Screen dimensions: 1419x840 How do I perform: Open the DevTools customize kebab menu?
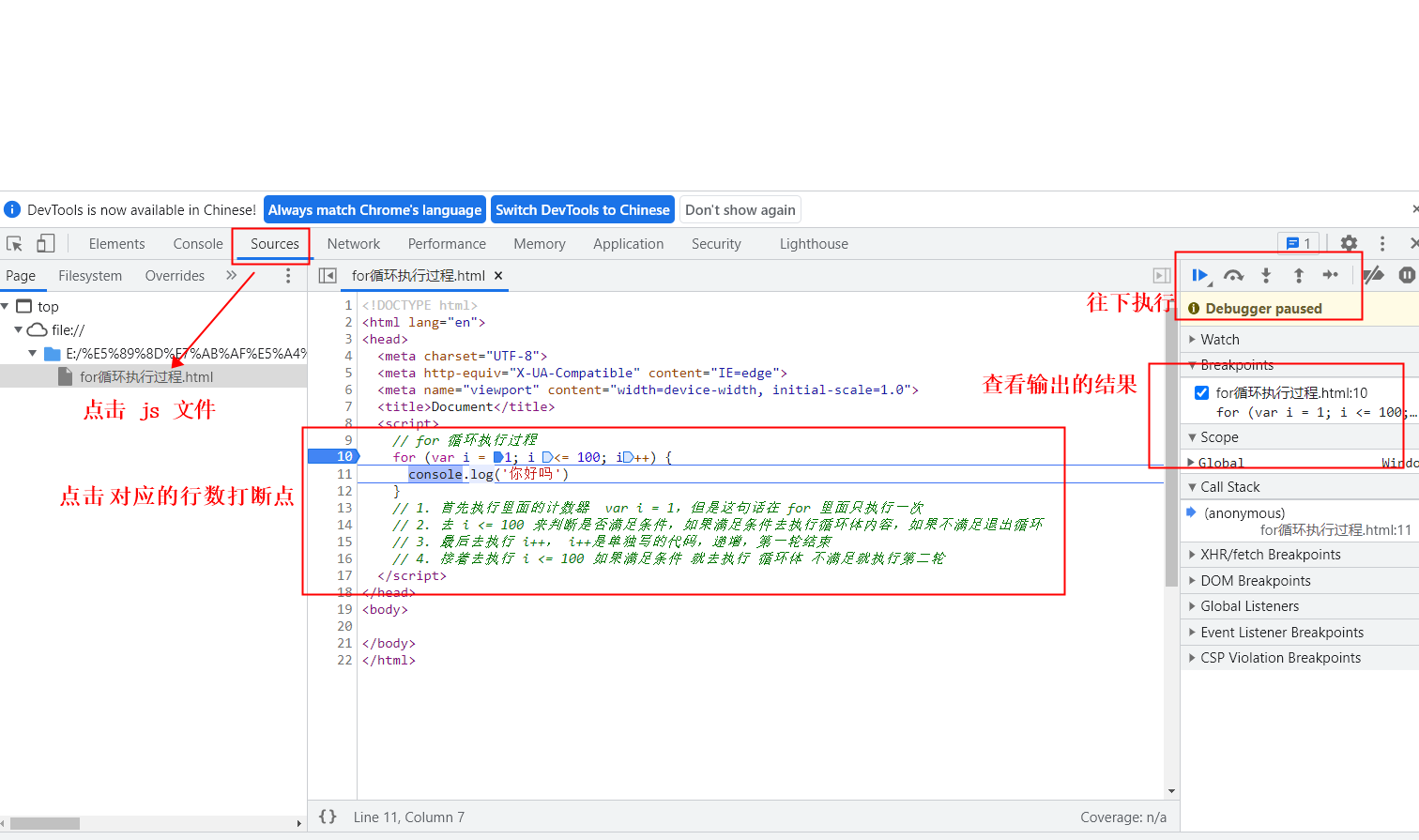1382,243
